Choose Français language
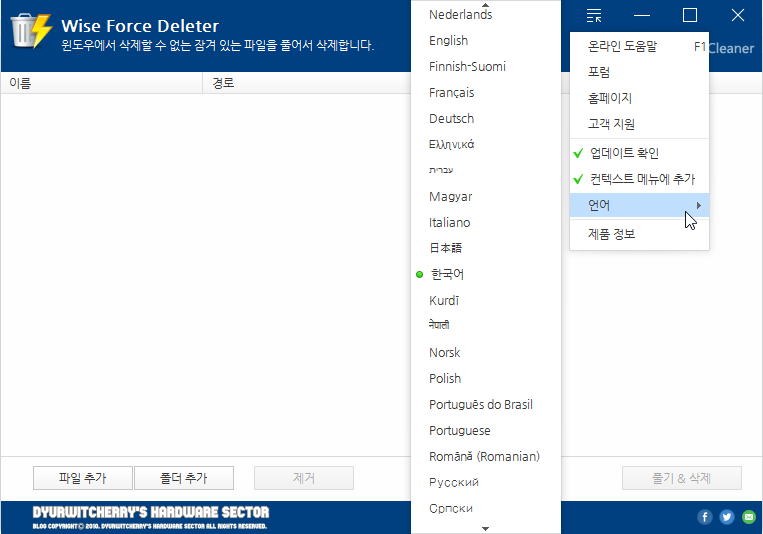Image resolution: width=763 pixels, height=534 pixels. pos(486,92)
